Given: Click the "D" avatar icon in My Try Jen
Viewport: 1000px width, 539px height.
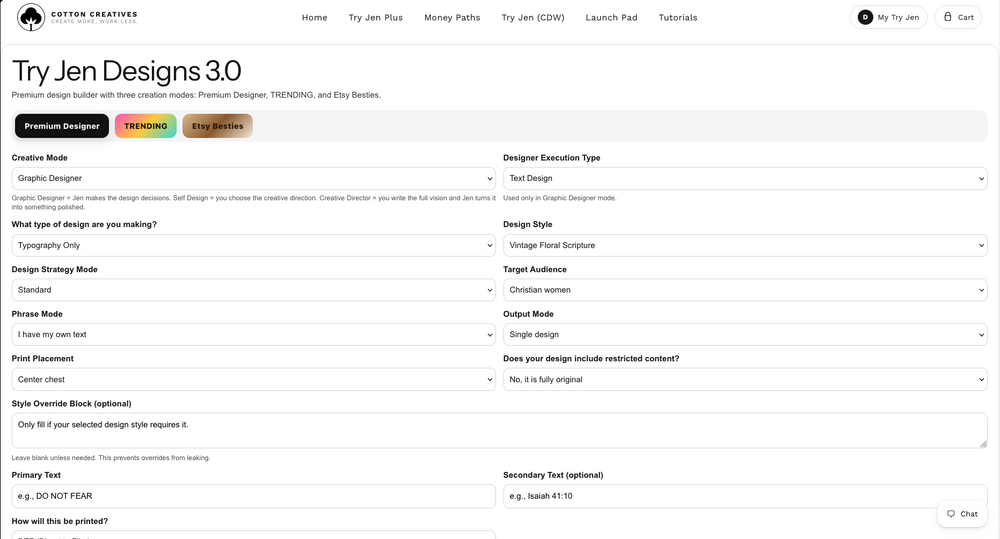Looking at the screenshot, I should [865, 17].
